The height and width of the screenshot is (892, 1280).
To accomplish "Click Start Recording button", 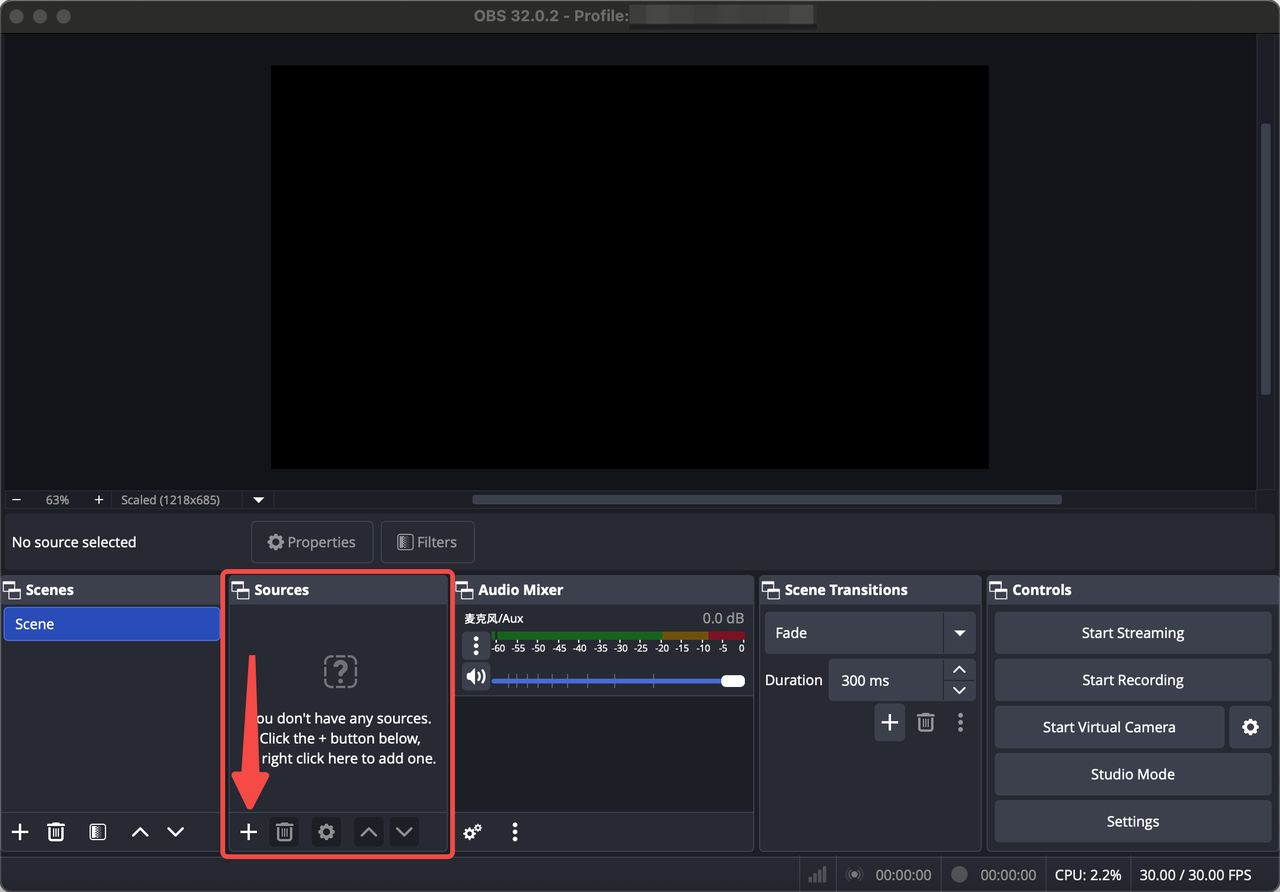I will coord(1132,680).
